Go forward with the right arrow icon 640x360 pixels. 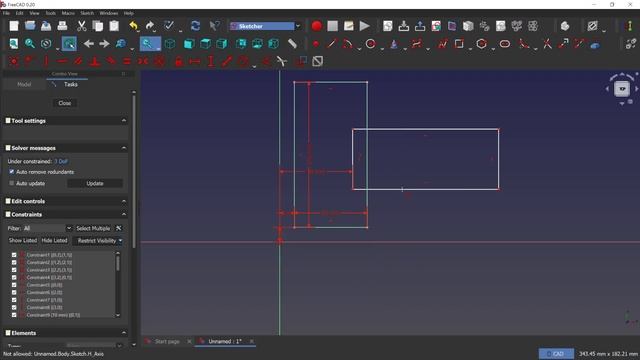(104, 44)
